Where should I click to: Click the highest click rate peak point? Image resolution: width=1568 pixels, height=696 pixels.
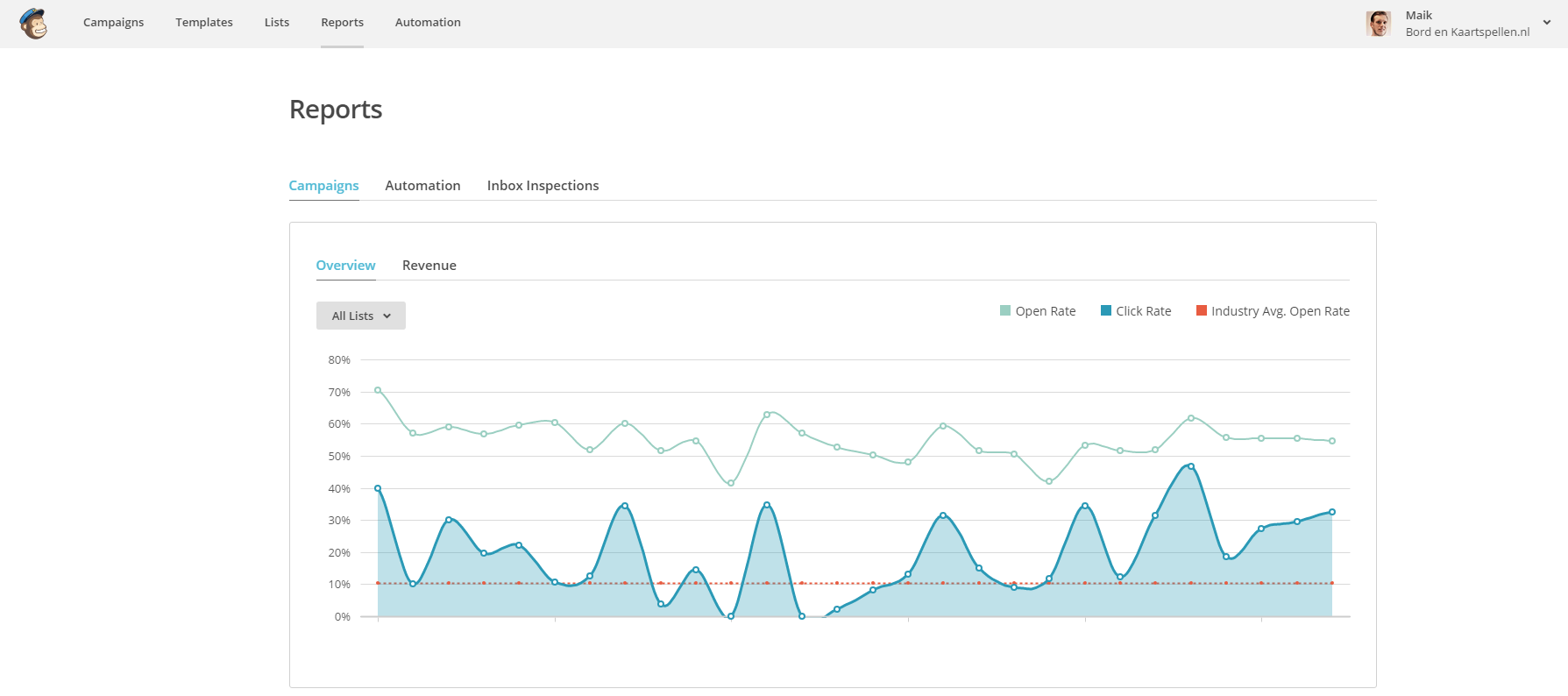coord(1191,466)
